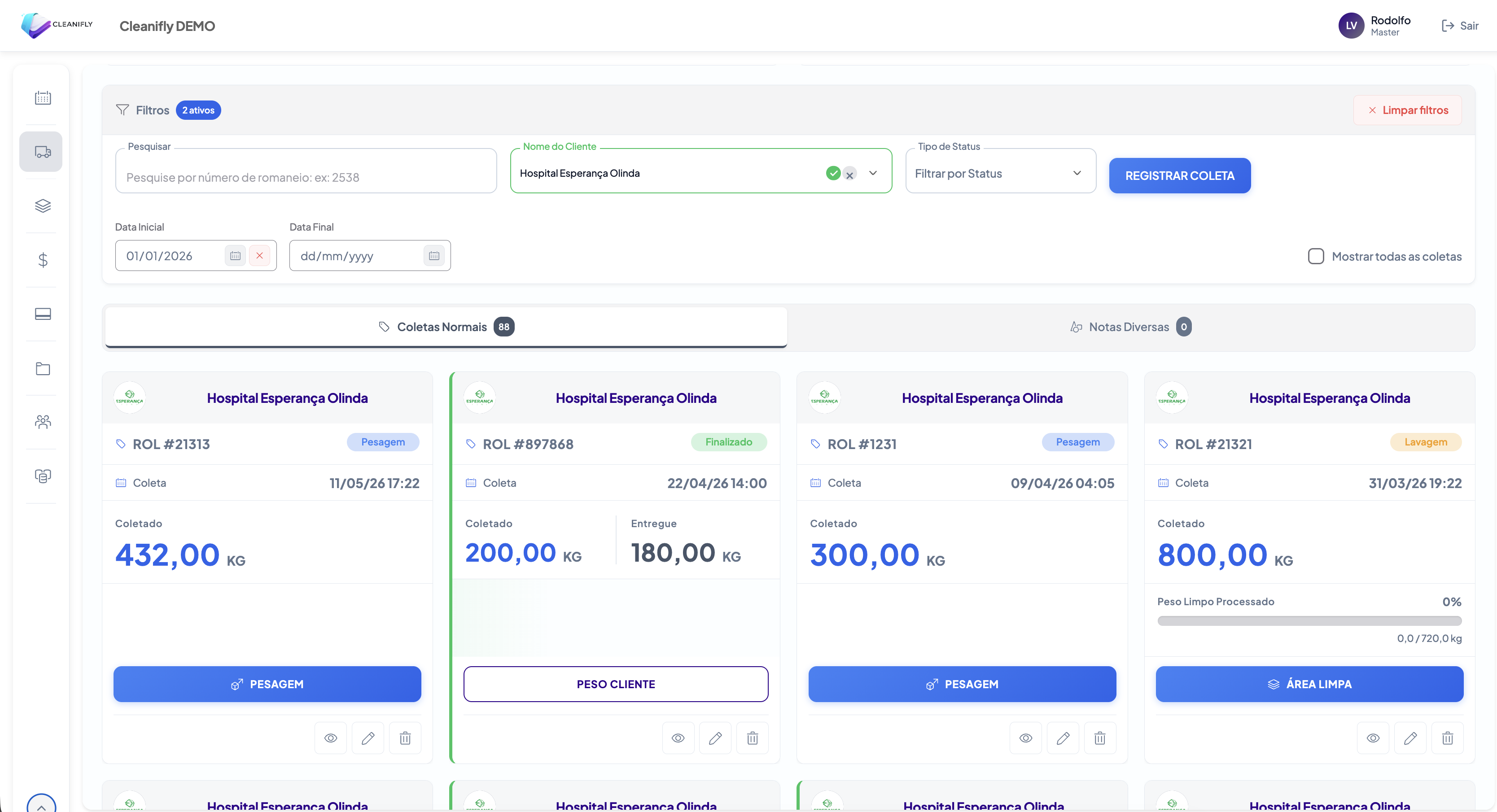Delete ROL #21313 with the trash icon
This screenshot has width=1497, height=812.
tap(405, 738)
